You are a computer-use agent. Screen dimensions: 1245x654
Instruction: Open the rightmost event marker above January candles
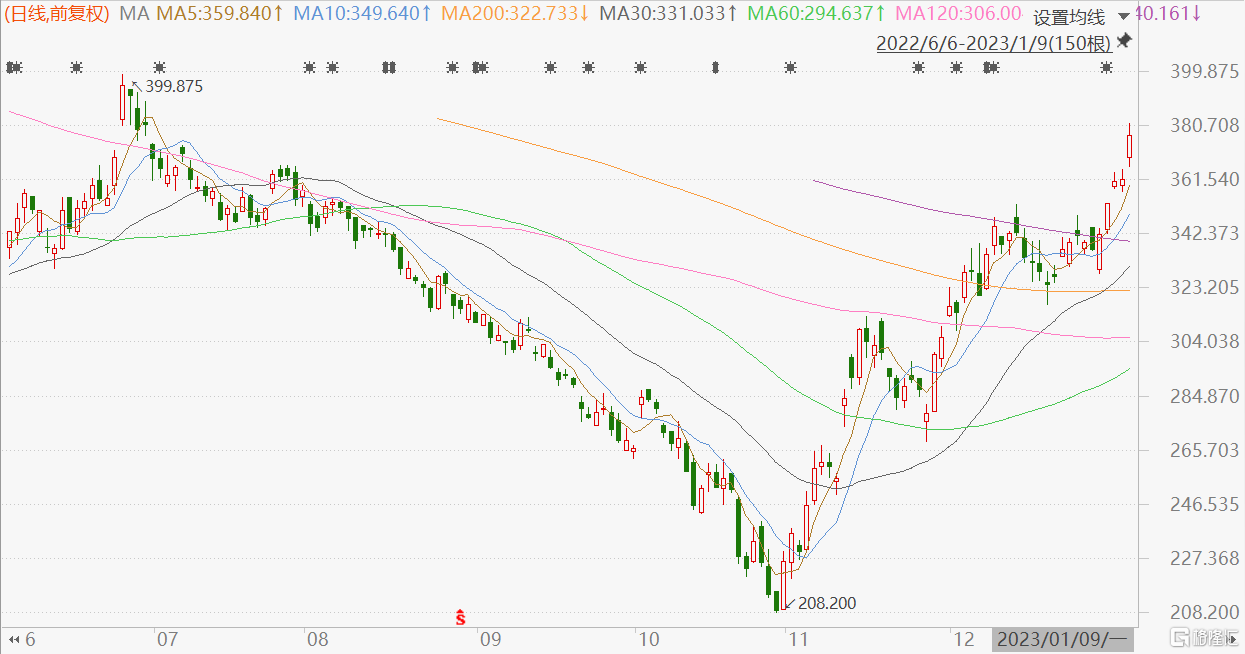tap(1106, 68)
